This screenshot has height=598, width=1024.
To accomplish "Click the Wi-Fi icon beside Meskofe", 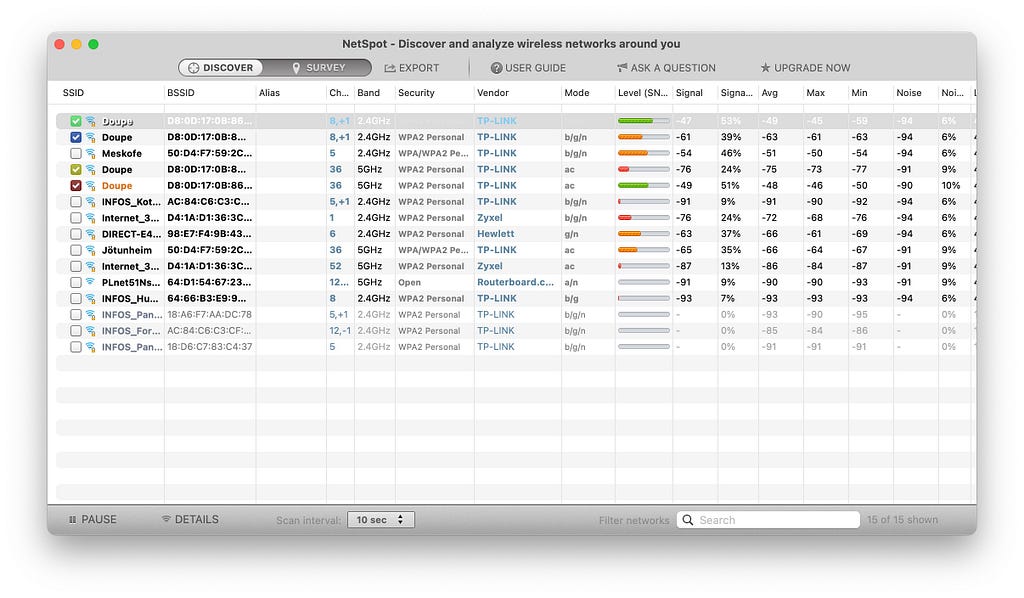I will 91,153.
